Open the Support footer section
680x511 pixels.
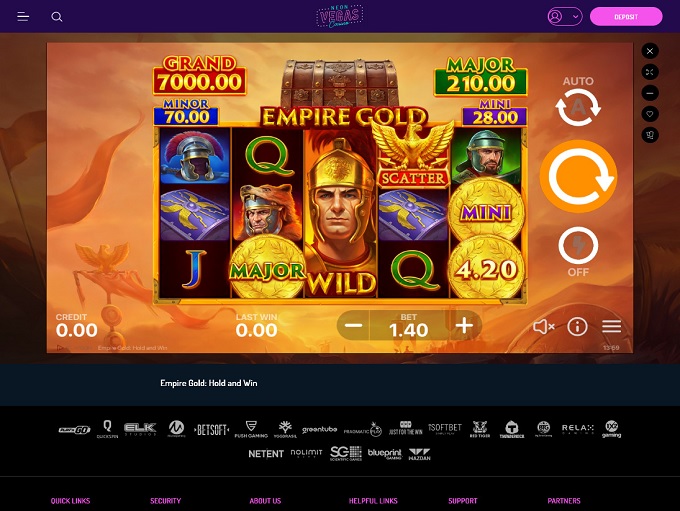click(x=463, y=501)
